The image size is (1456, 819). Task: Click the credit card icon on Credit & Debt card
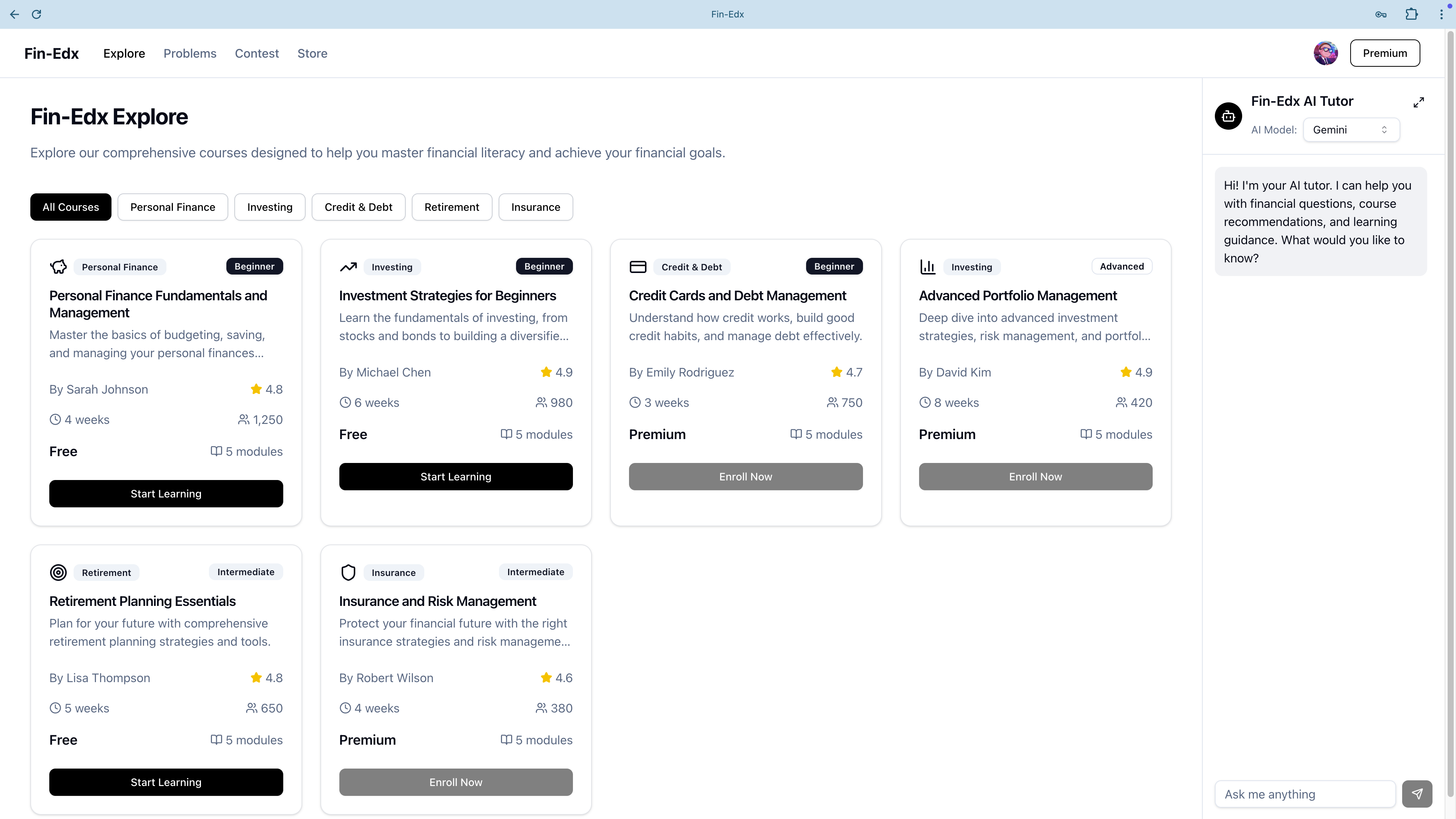pyautogui.click(x=637, y=267)
